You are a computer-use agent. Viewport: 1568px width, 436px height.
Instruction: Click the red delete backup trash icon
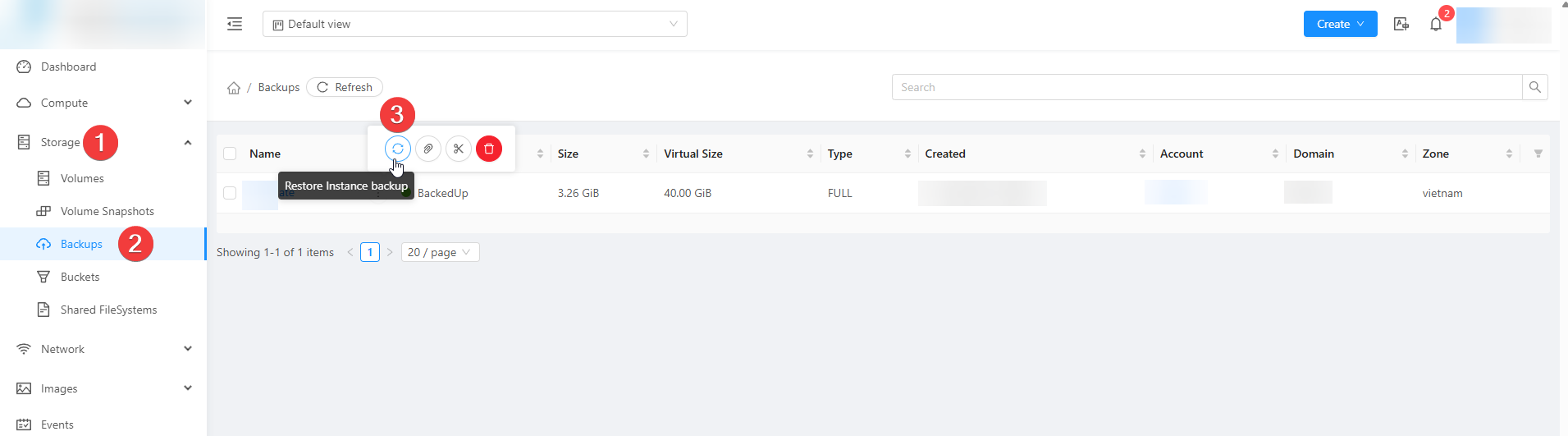click(489, 149)
